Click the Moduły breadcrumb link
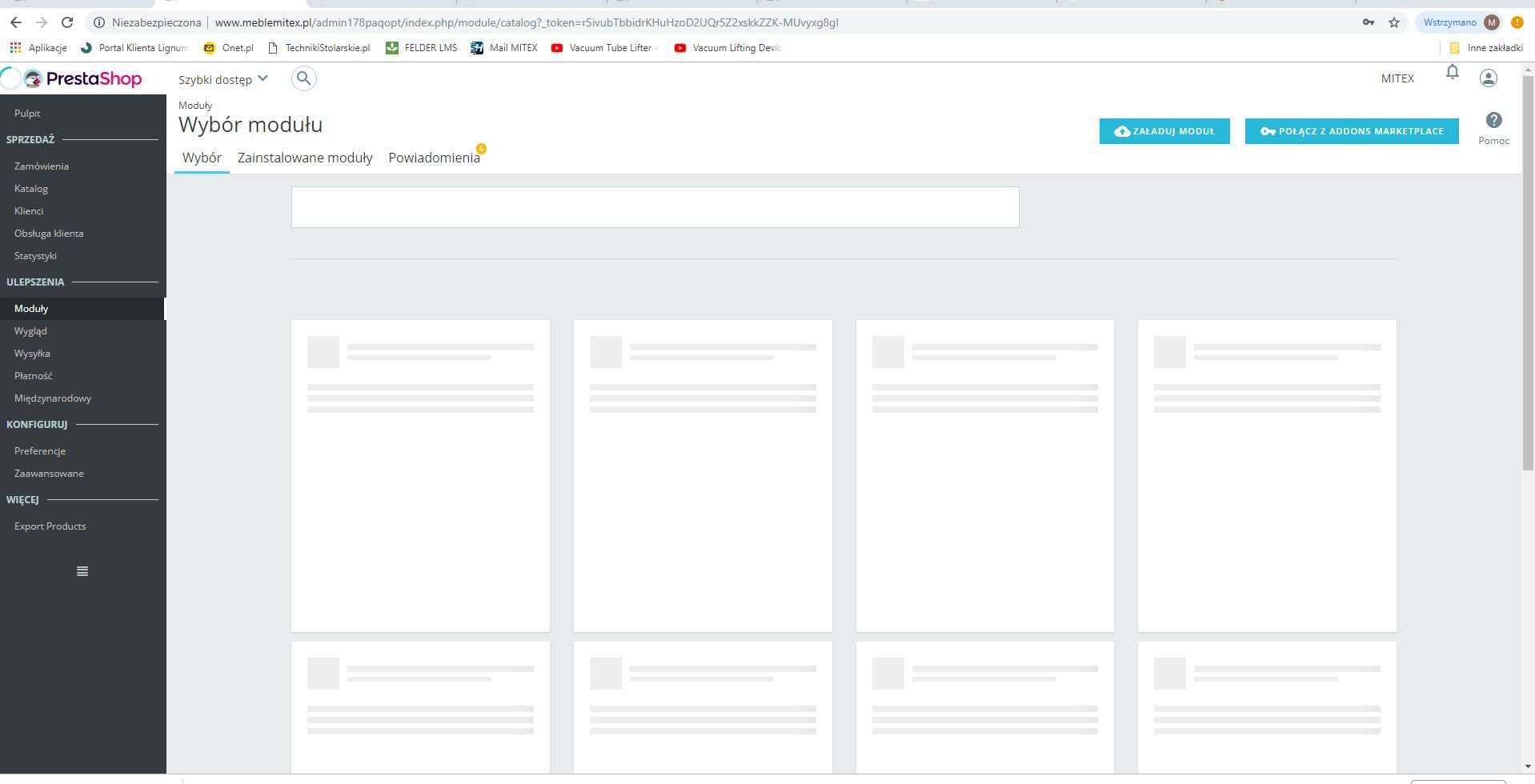Image resolution: width=1535 pixels, height=784 pixels. pos(195,106)
